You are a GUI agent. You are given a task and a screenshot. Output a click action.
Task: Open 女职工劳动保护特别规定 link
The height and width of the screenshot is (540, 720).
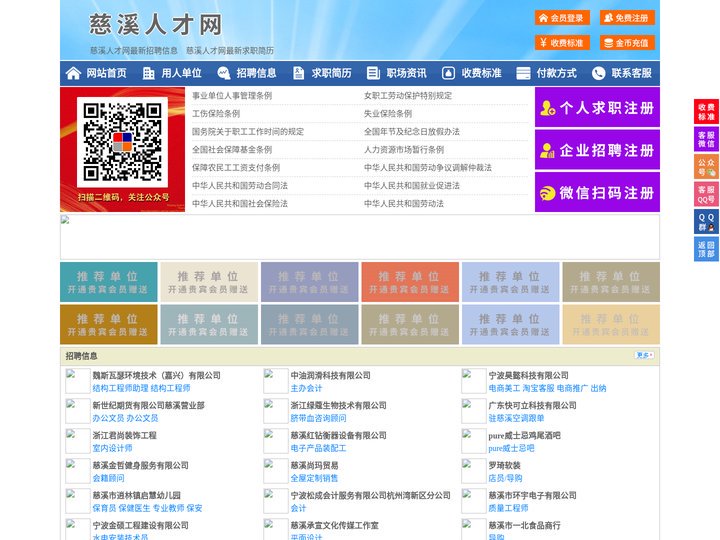coord(408,96)
